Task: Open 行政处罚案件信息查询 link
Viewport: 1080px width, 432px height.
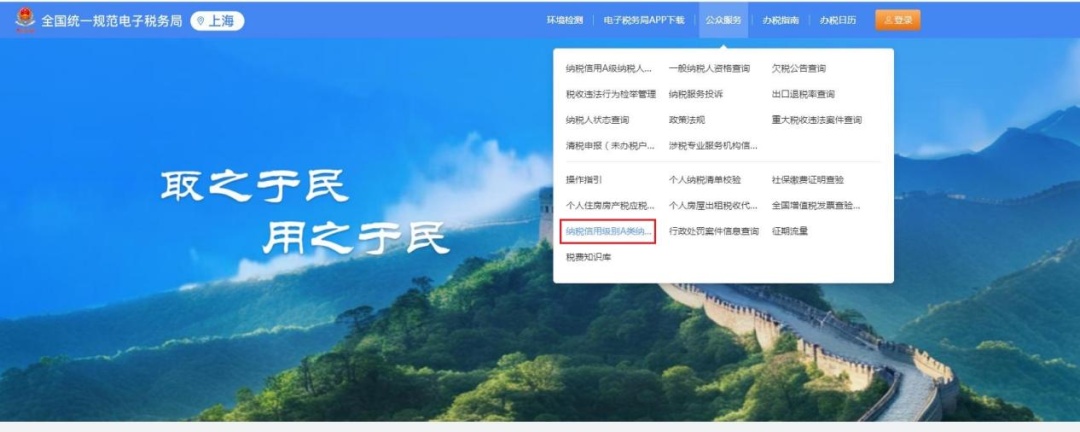Action: coord(714,232)
